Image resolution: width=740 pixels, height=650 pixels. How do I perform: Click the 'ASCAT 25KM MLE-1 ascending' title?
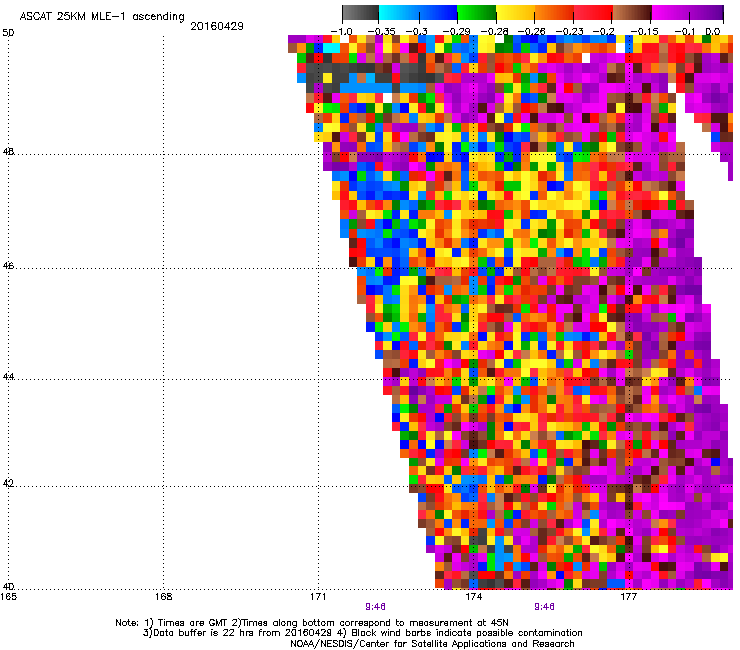tap(102, 17)
